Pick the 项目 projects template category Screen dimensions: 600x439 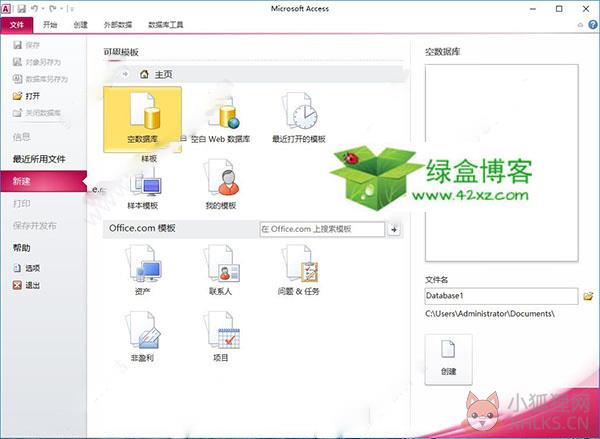(x=221, y=338)
